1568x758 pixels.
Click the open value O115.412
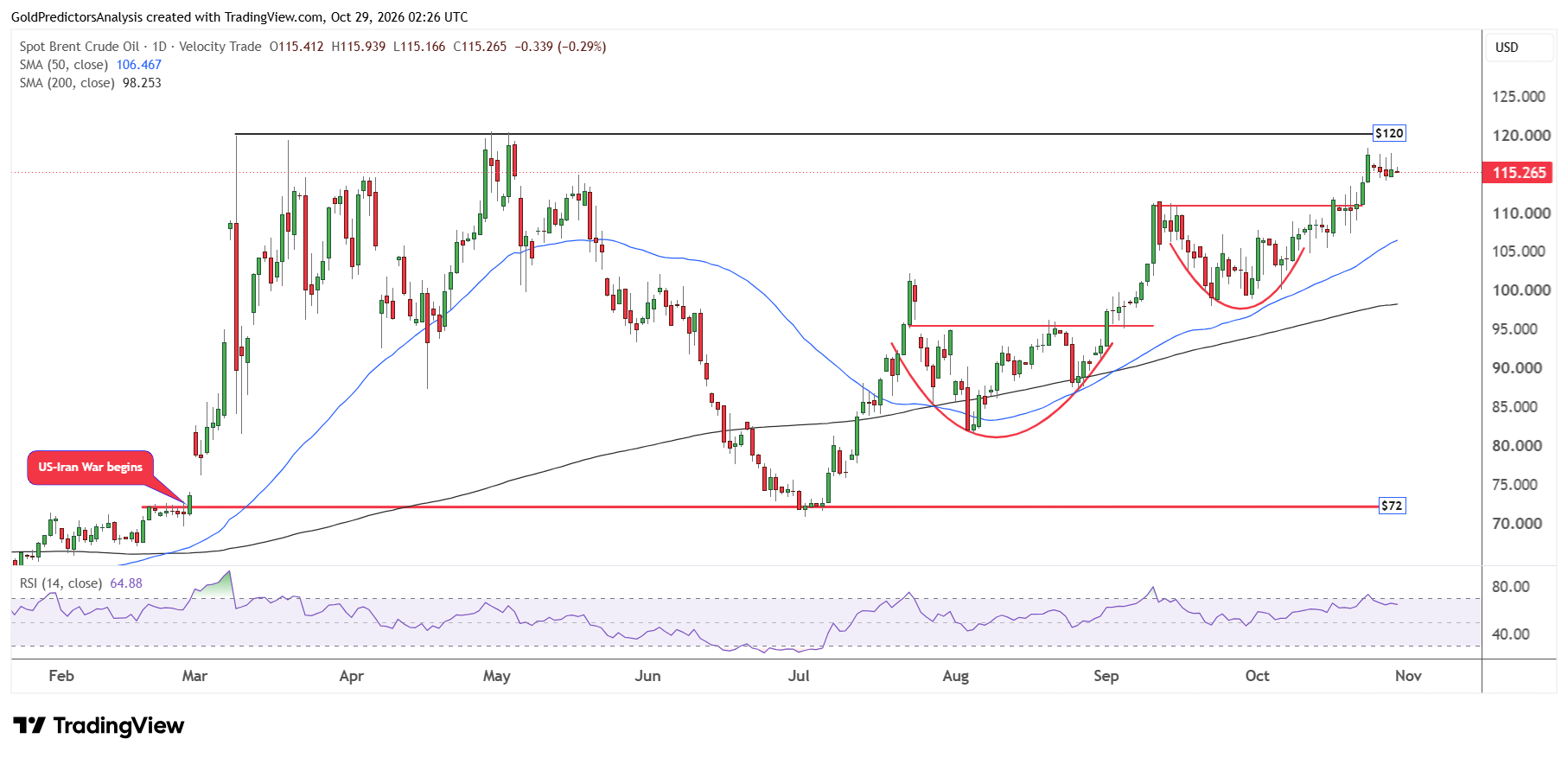click(296, 47)
